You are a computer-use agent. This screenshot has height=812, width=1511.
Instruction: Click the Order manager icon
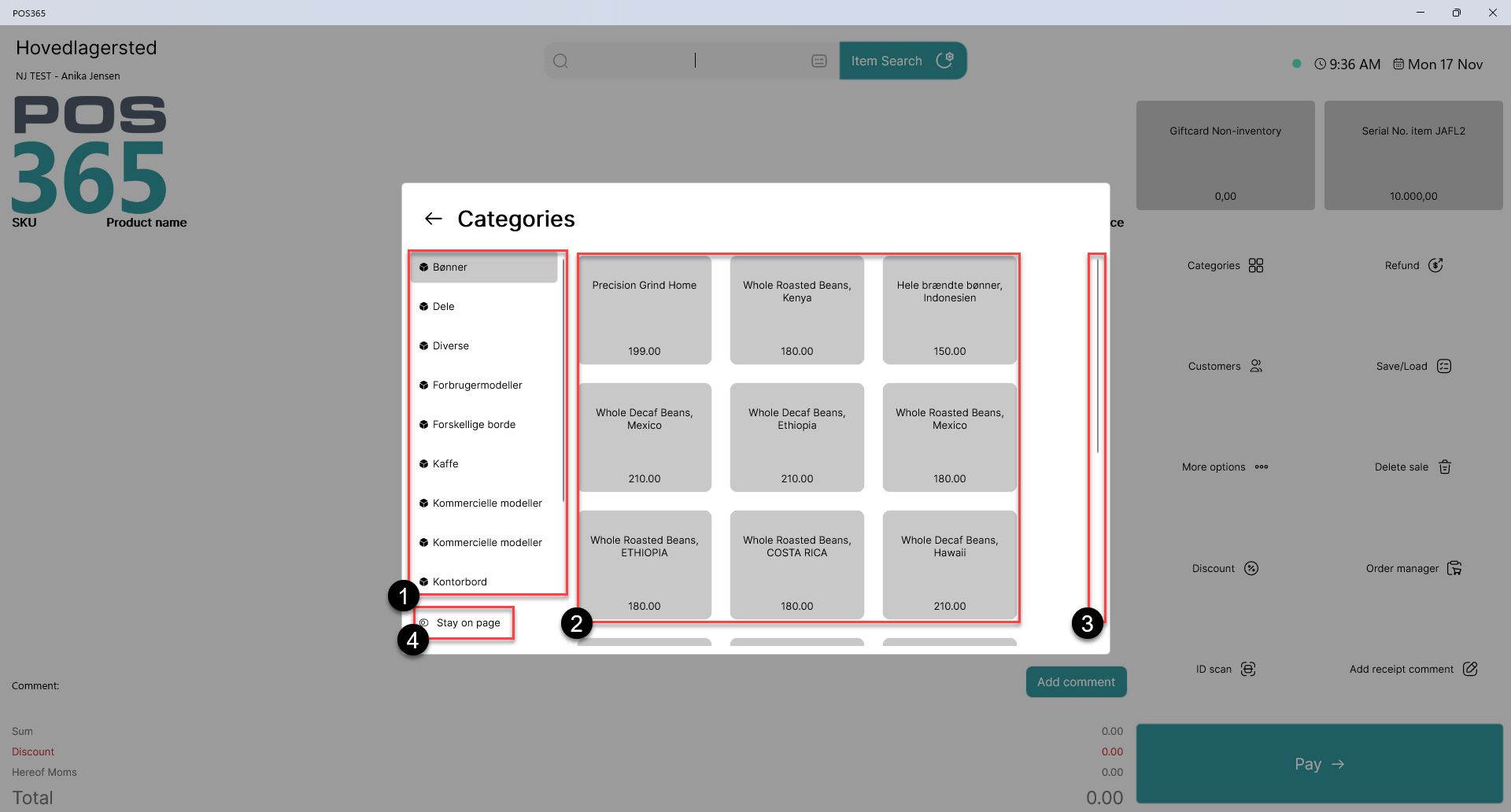tap(1454, 568)
